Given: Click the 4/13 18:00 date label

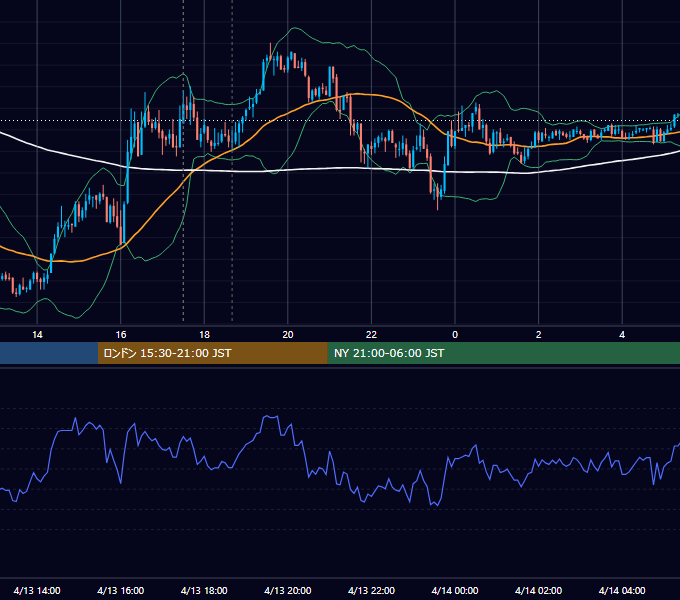Looking at the screenshot, I should [x=204, y=590].
